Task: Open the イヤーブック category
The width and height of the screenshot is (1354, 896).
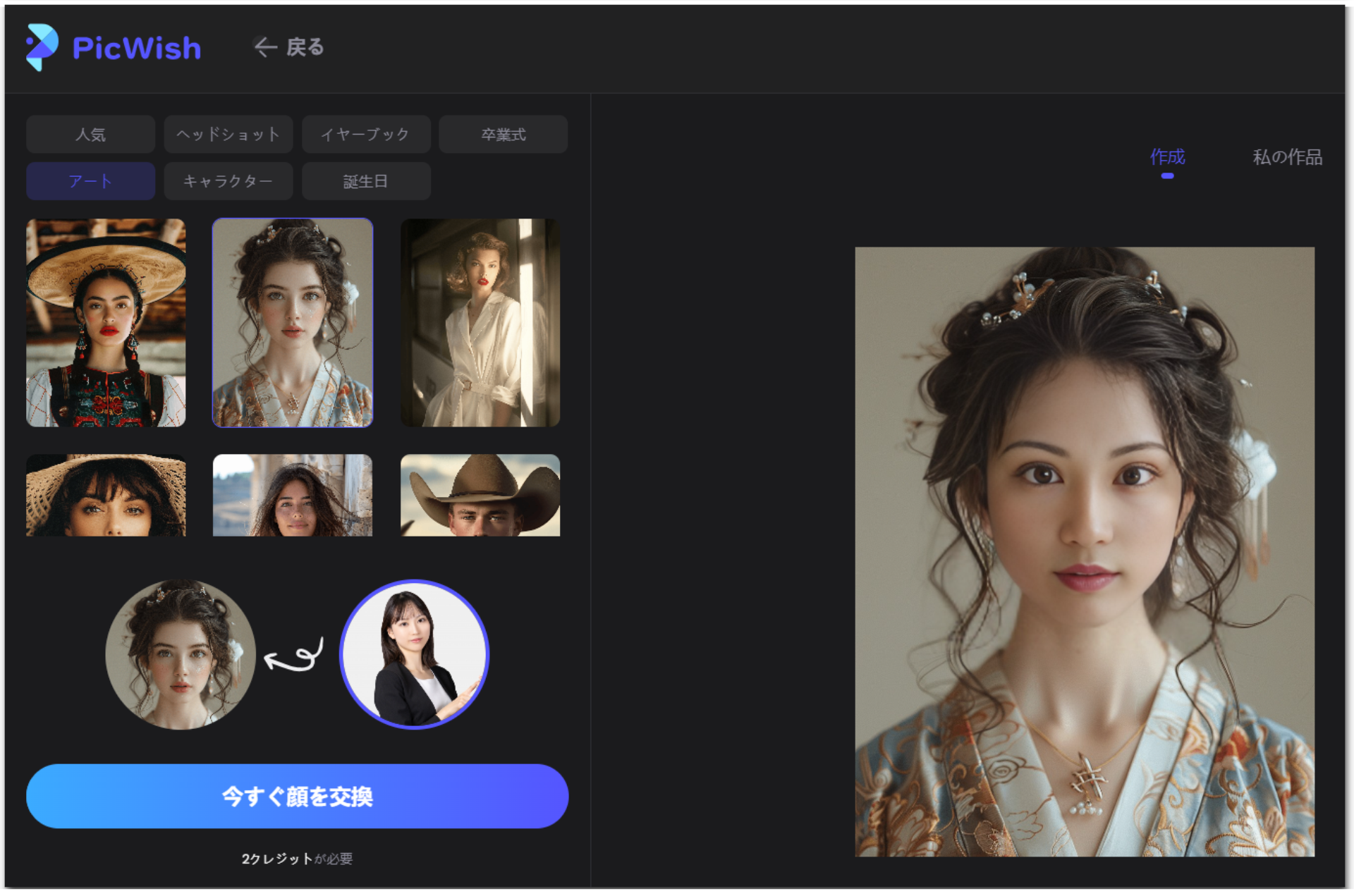Action: [x=365, y=135]
